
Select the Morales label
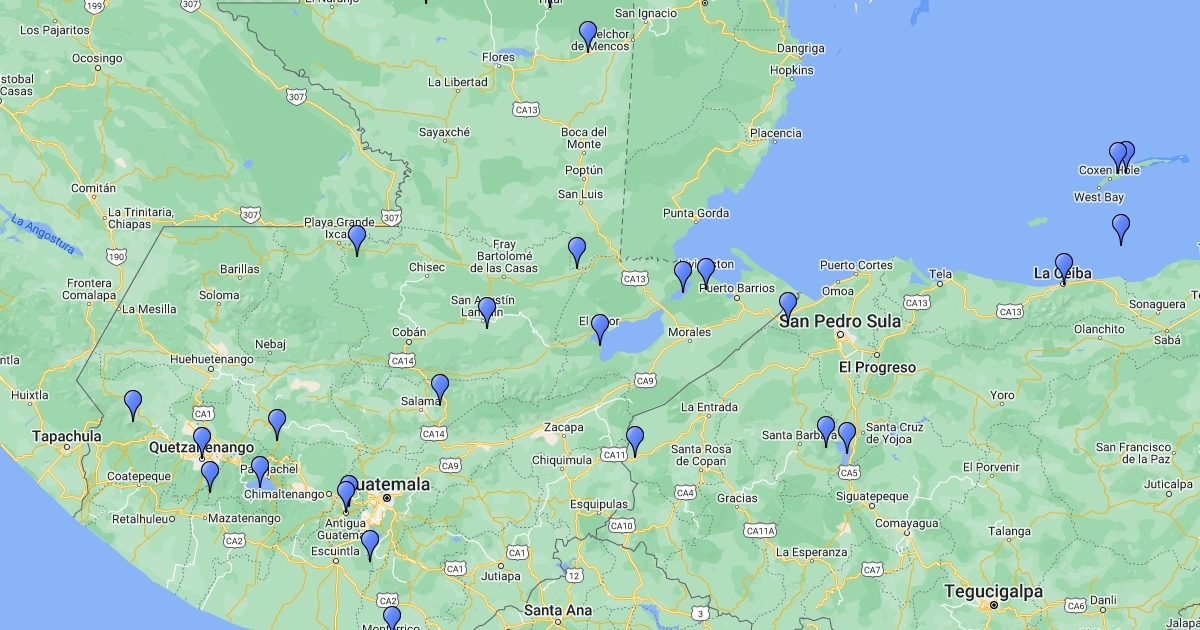[689, 332]
